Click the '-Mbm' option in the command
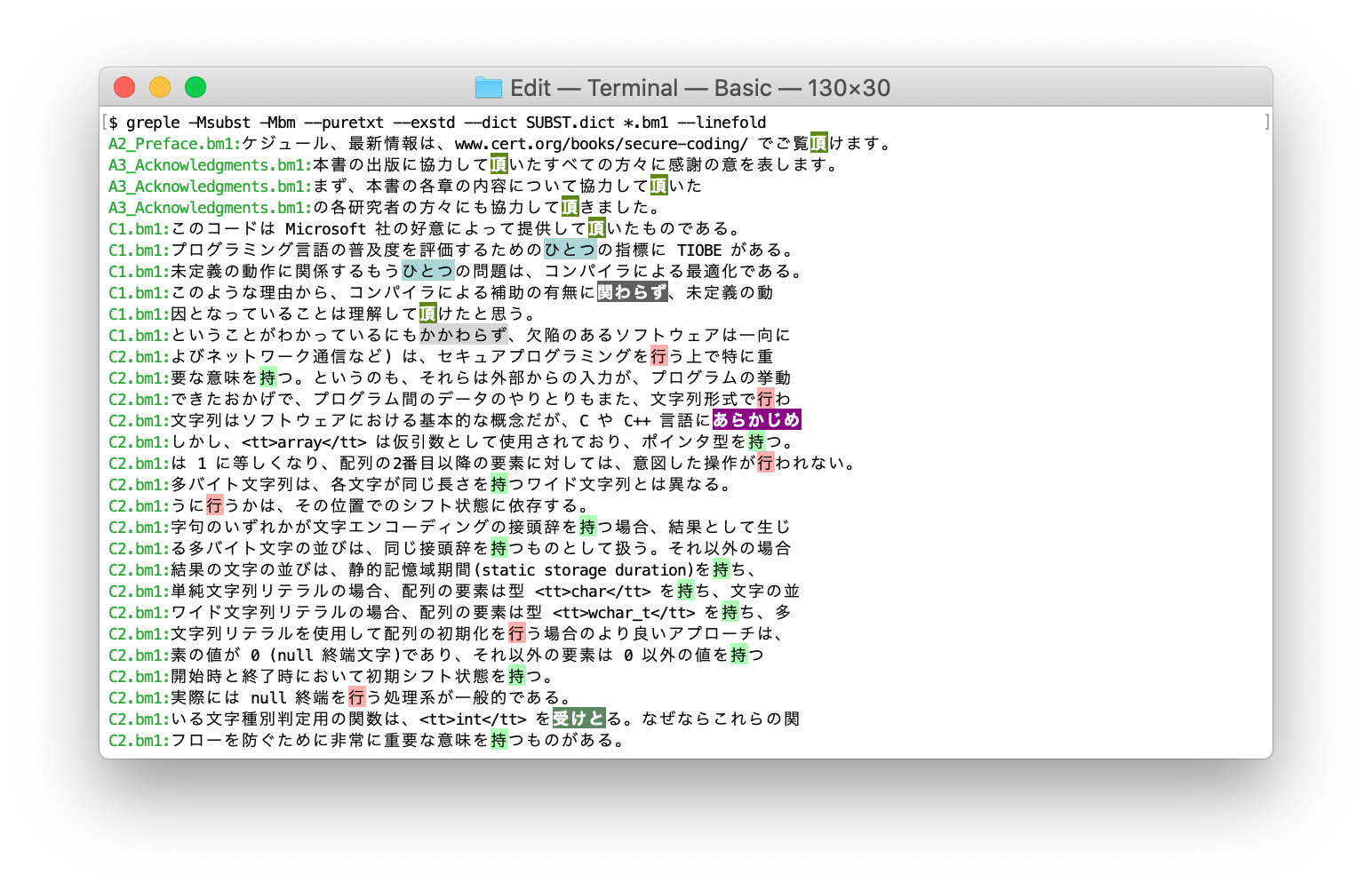Image resolution: width=1372 pixels, height=890 pixels. pyautogui.click(x=277, y=123)
